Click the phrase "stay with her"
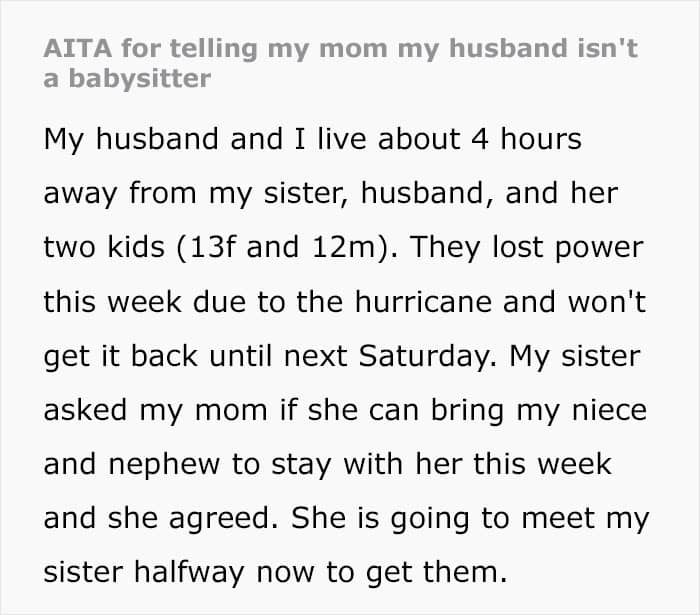 tap(325, 465)
